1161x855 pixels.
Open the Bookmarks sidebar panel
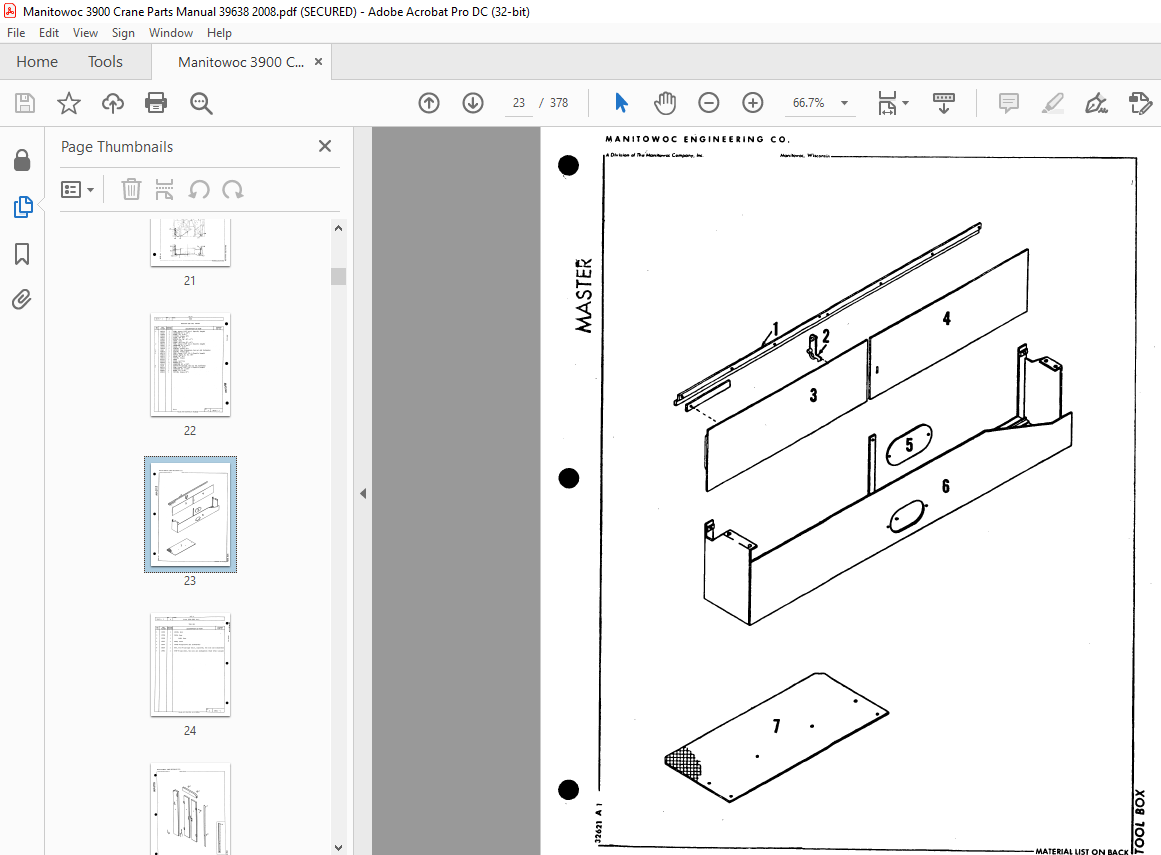point(22,254)
